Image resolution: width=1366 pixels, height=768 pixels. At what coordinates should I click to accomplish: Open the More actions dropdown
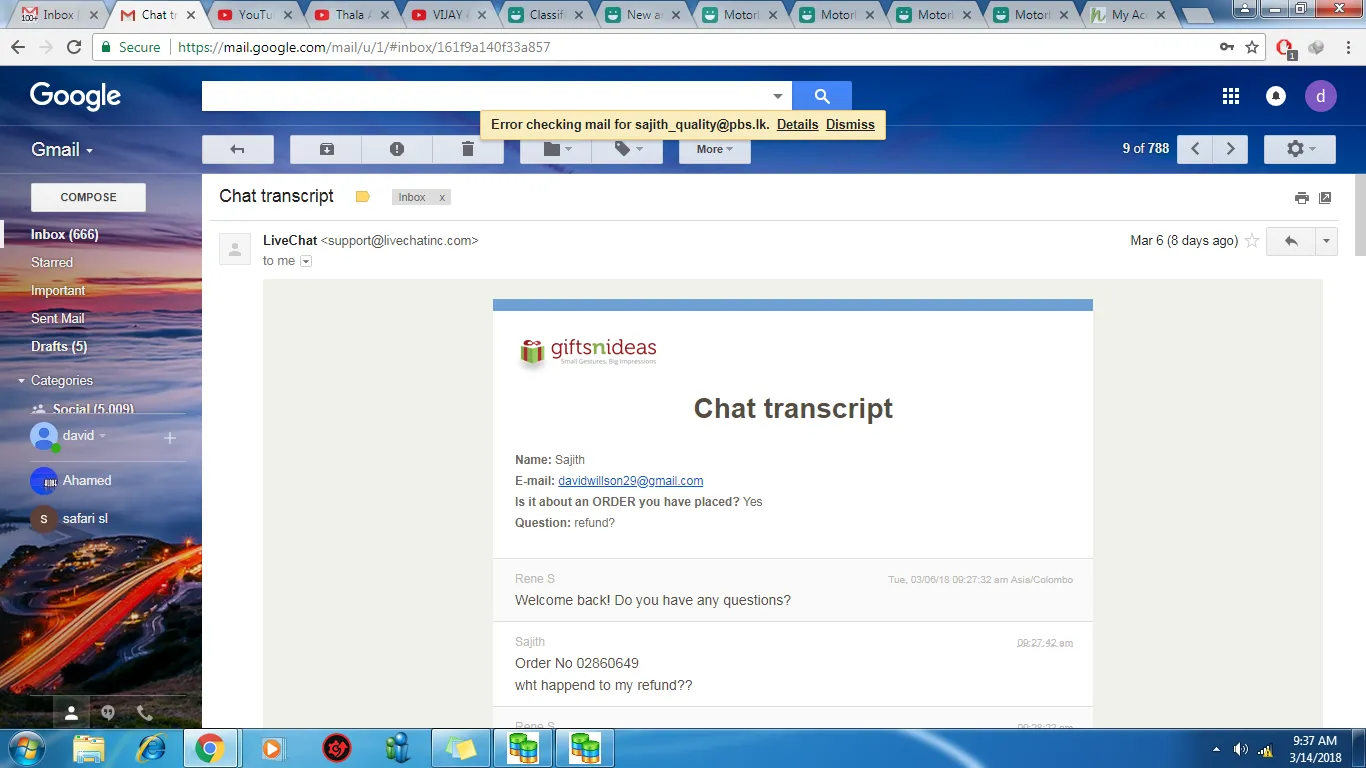715,149
